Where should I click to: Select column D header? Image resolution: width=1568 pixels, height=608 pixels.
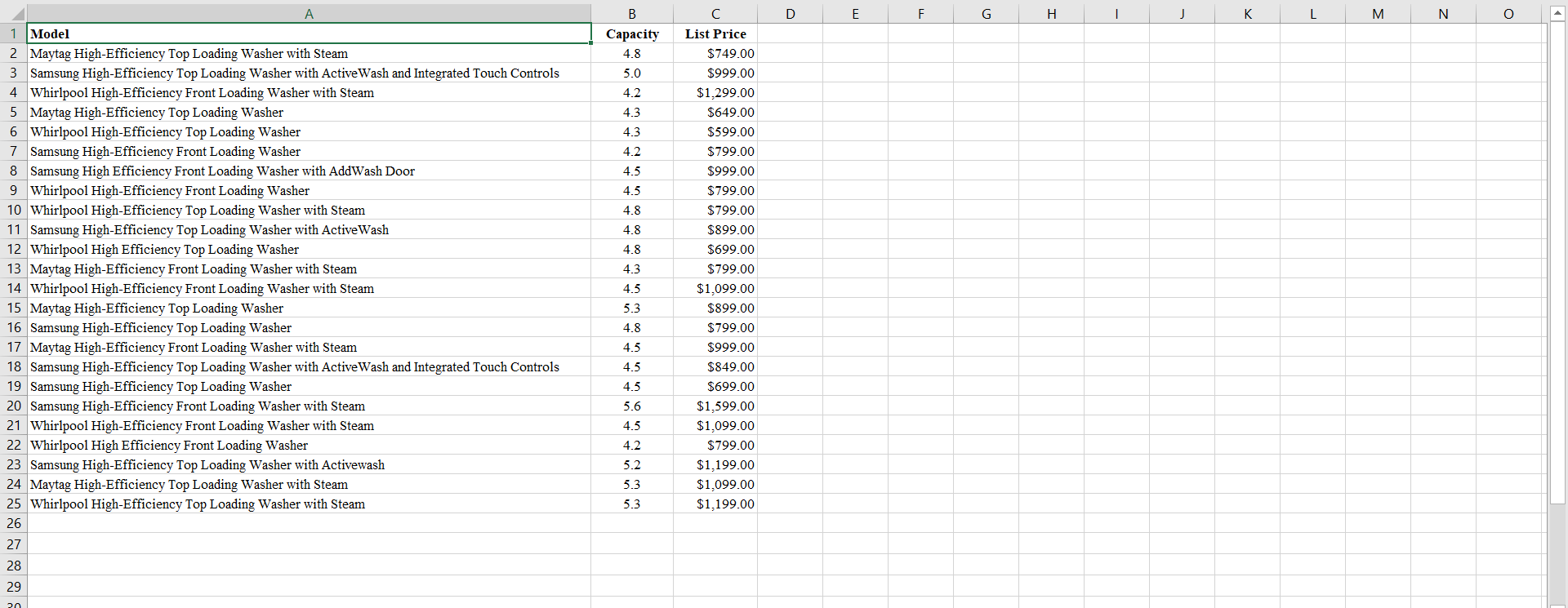click(790, 14)
